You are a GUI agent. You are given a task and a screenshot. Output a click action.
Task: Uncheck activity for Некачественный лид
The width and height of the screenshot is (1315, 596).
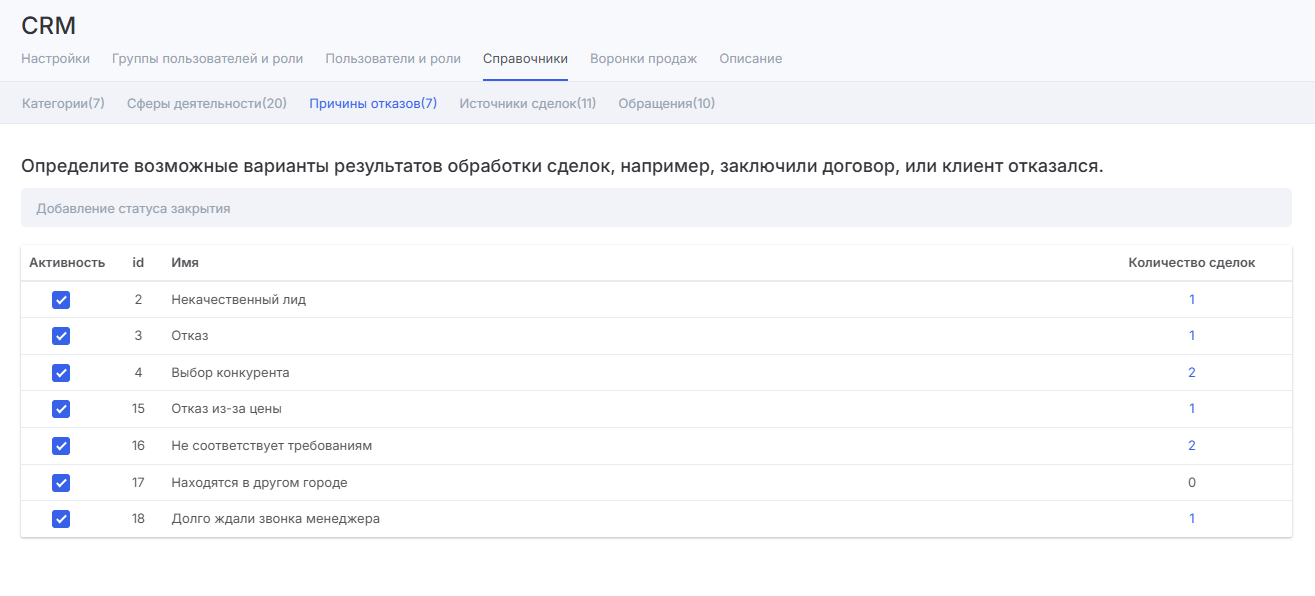pyautogui.click(x=61, y=300)
